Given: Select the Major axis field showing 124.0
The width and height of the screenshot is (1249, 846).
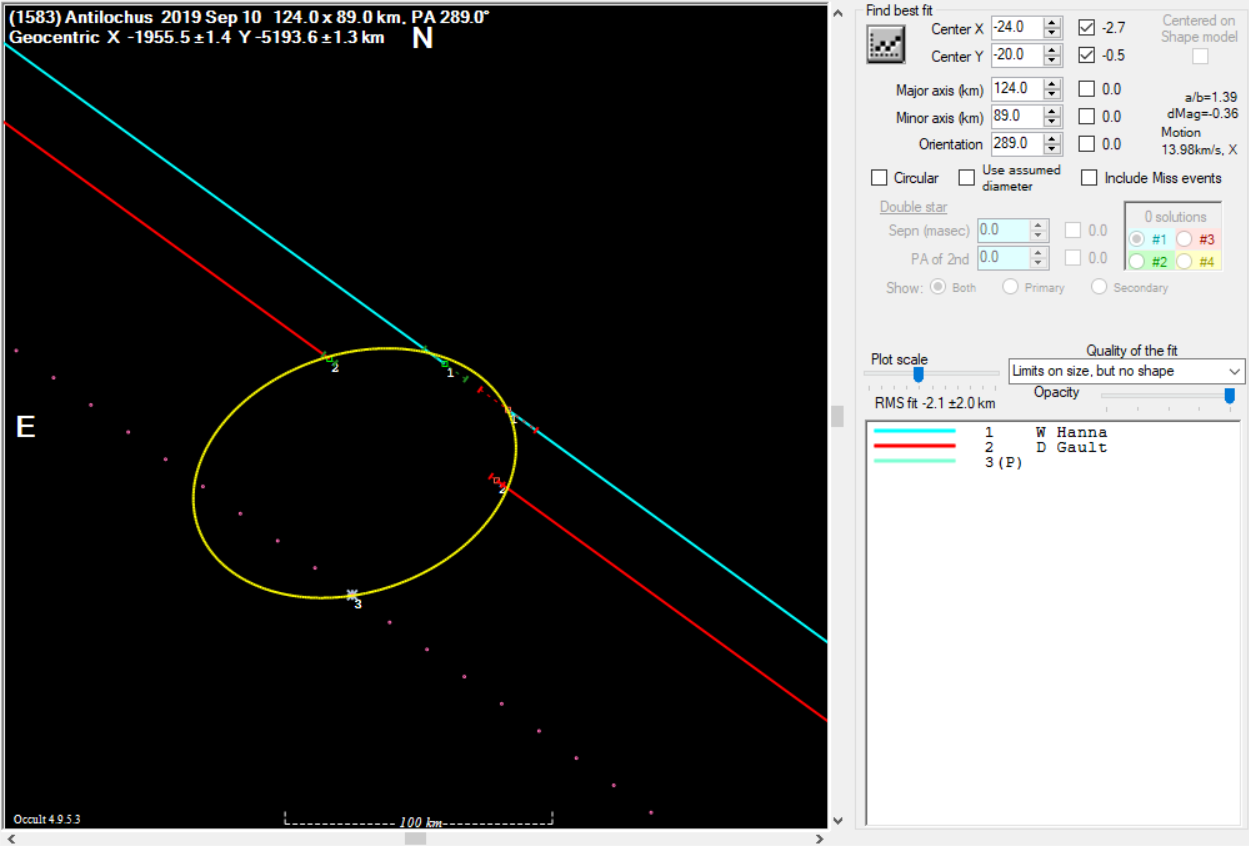Looking at the screenshot, I should [1017, 89].
